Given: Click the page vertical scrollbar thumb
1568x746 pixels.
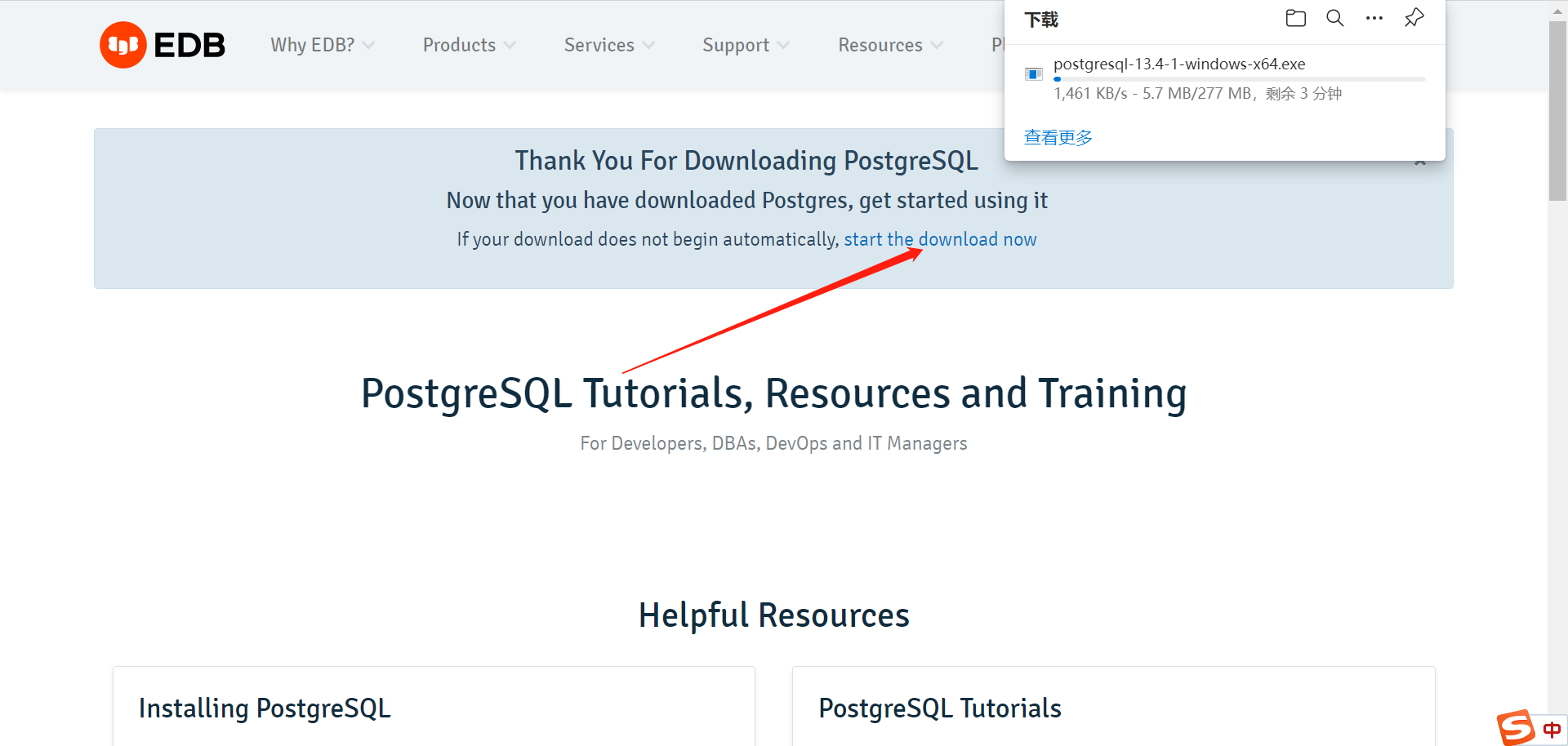Looking at the screenshot, I should (x=1557, y=110).
